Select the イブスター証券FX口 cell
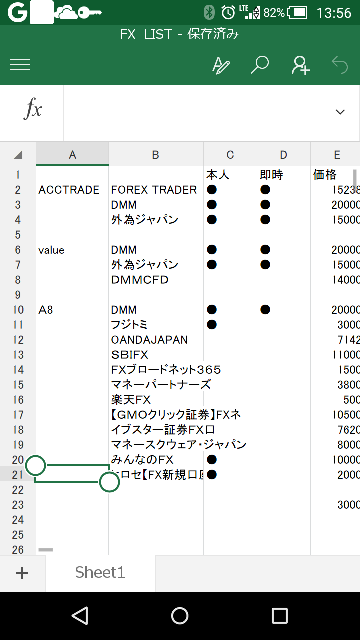Image resolution: width=360 pixels, height=640 pixels. click(163, 430)
